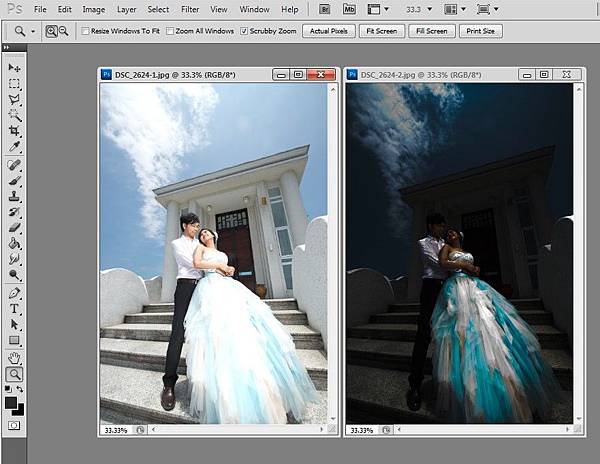
Task: Disable the Scrubby Zoom checkbox
Action: (244, 31)
